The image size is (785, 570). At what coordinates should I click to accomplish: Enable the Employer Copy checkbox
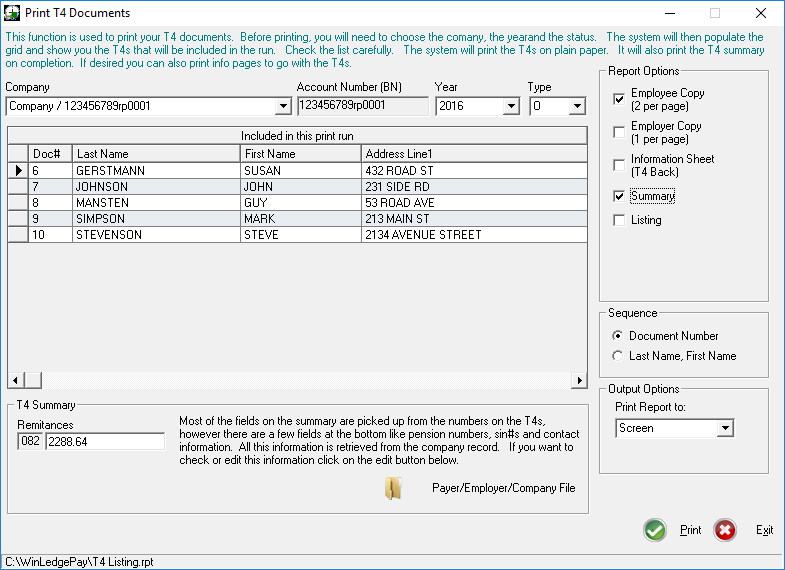620,132
